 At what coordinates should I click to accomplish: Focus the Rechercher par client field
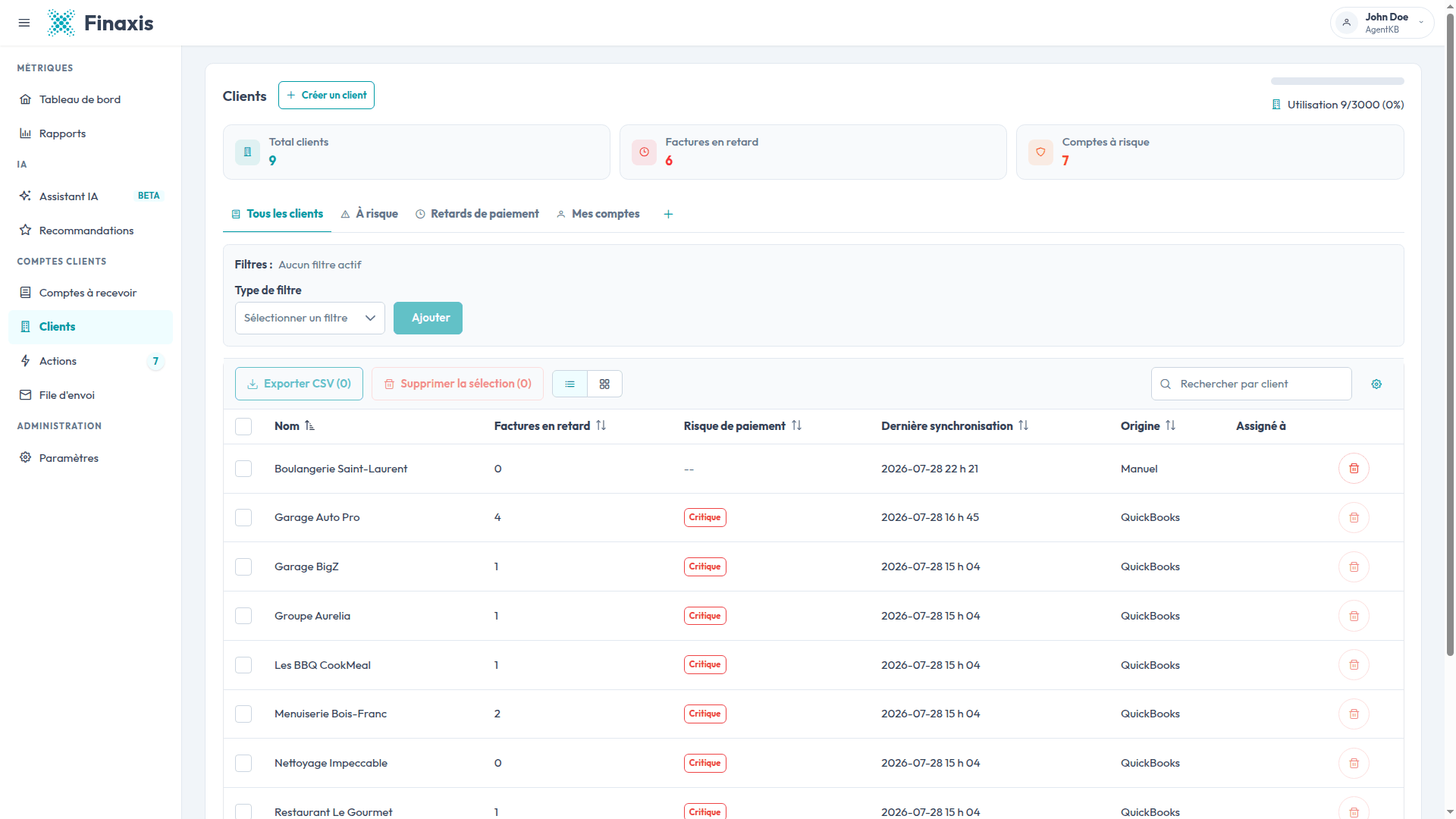[1251, 384]
